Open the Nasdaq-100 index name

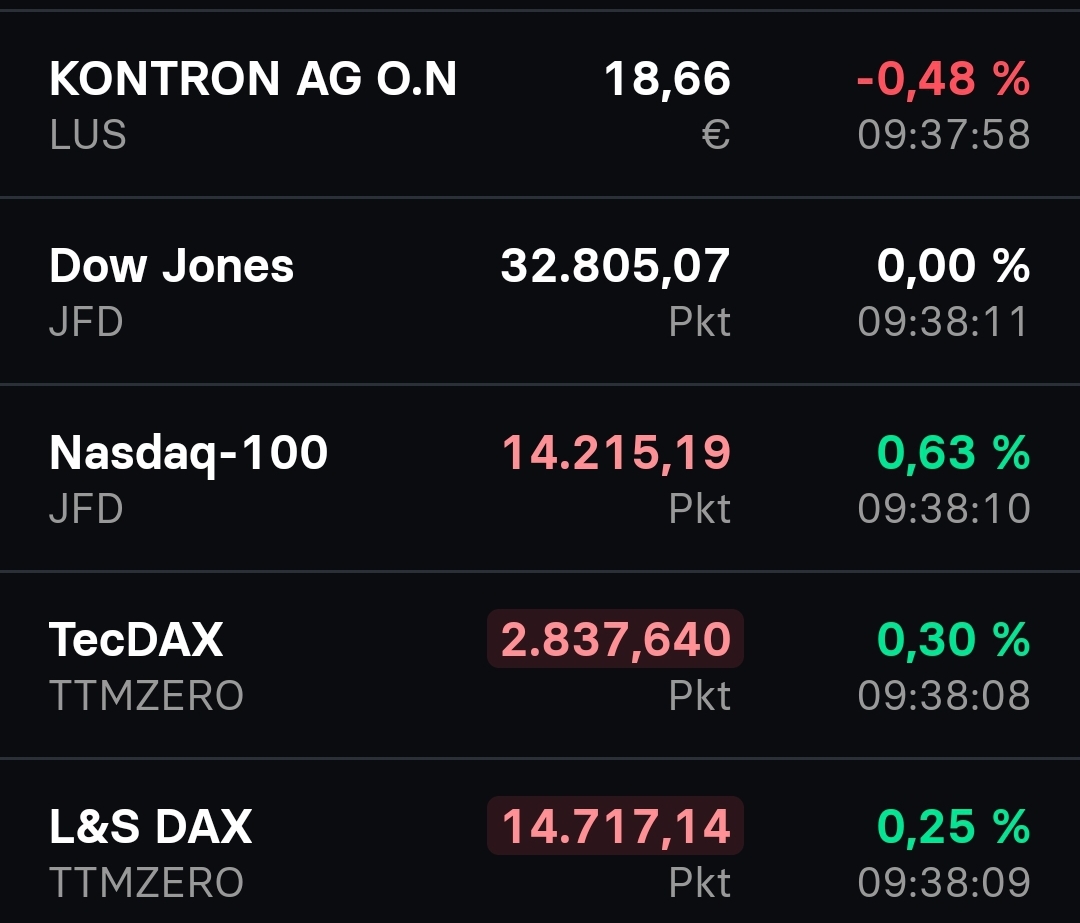[189, 453]
